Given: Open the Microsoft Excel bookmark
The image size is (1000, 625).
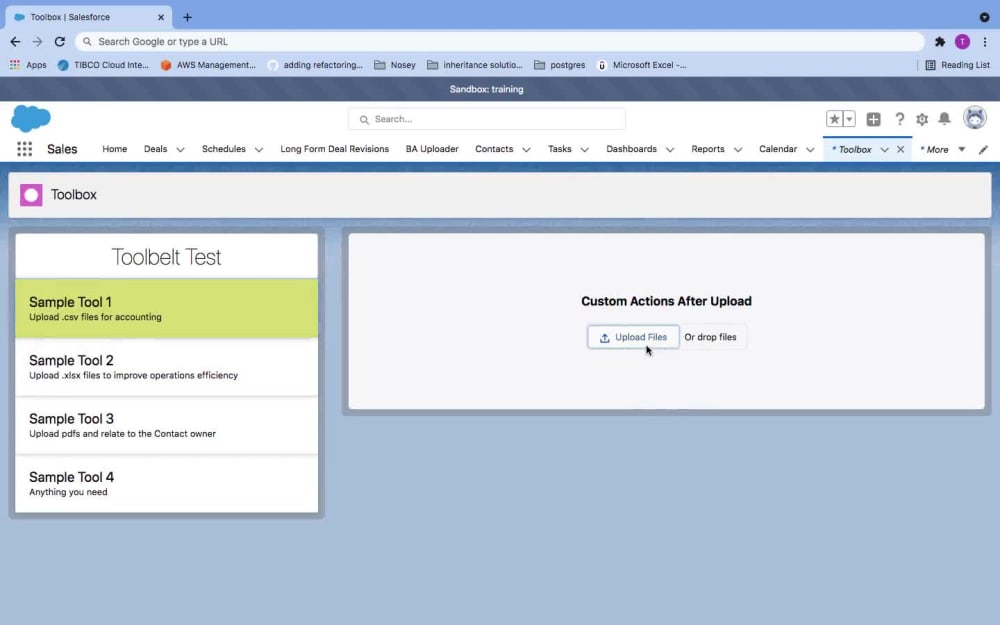Looking at the screenshot, I should (x=642, y=65).
